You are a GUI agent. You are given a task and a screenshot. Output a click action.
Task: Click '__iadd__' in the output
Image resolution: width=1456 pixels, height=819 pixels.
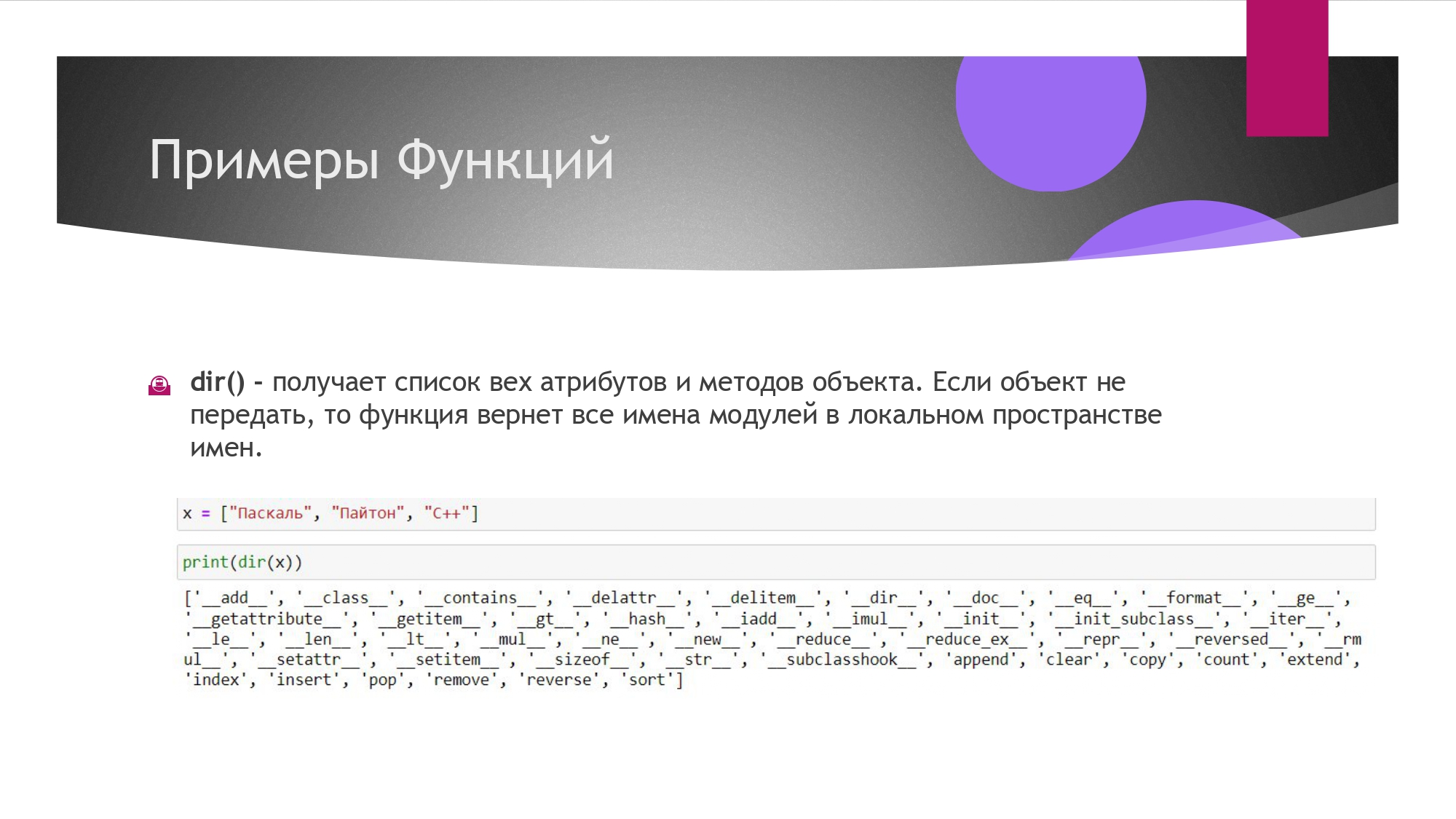point(759,620)
